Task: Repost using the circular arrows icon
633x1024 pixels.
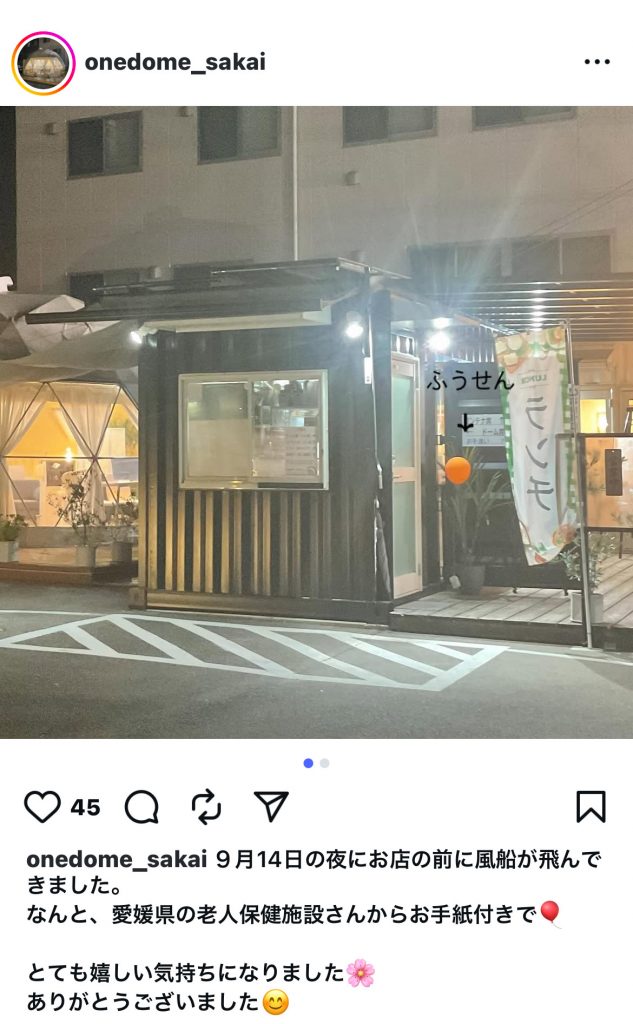Action: (x=206, y=807)
